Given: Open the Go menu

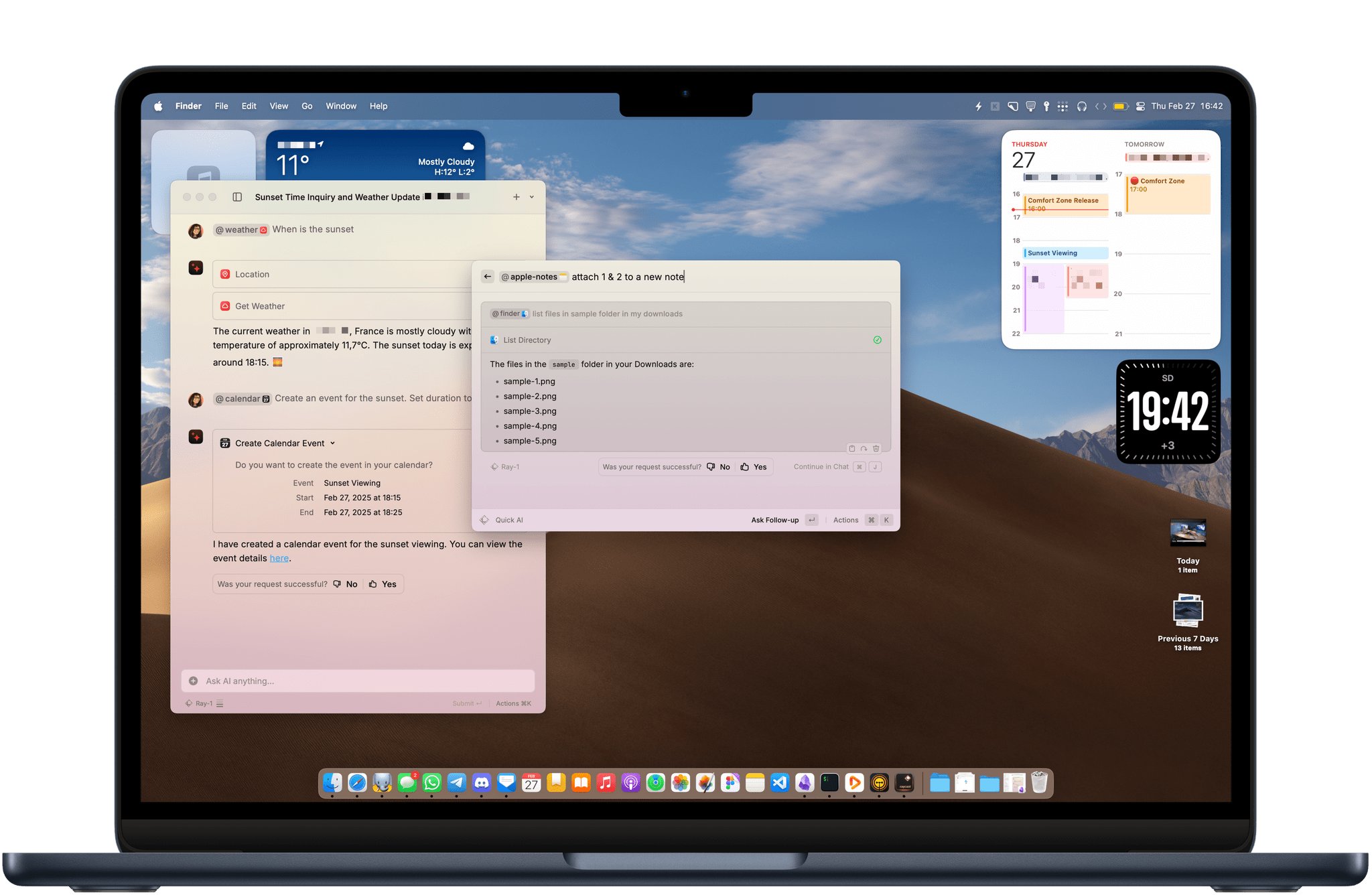Looking at the screenshot, I should click(307, 106).
